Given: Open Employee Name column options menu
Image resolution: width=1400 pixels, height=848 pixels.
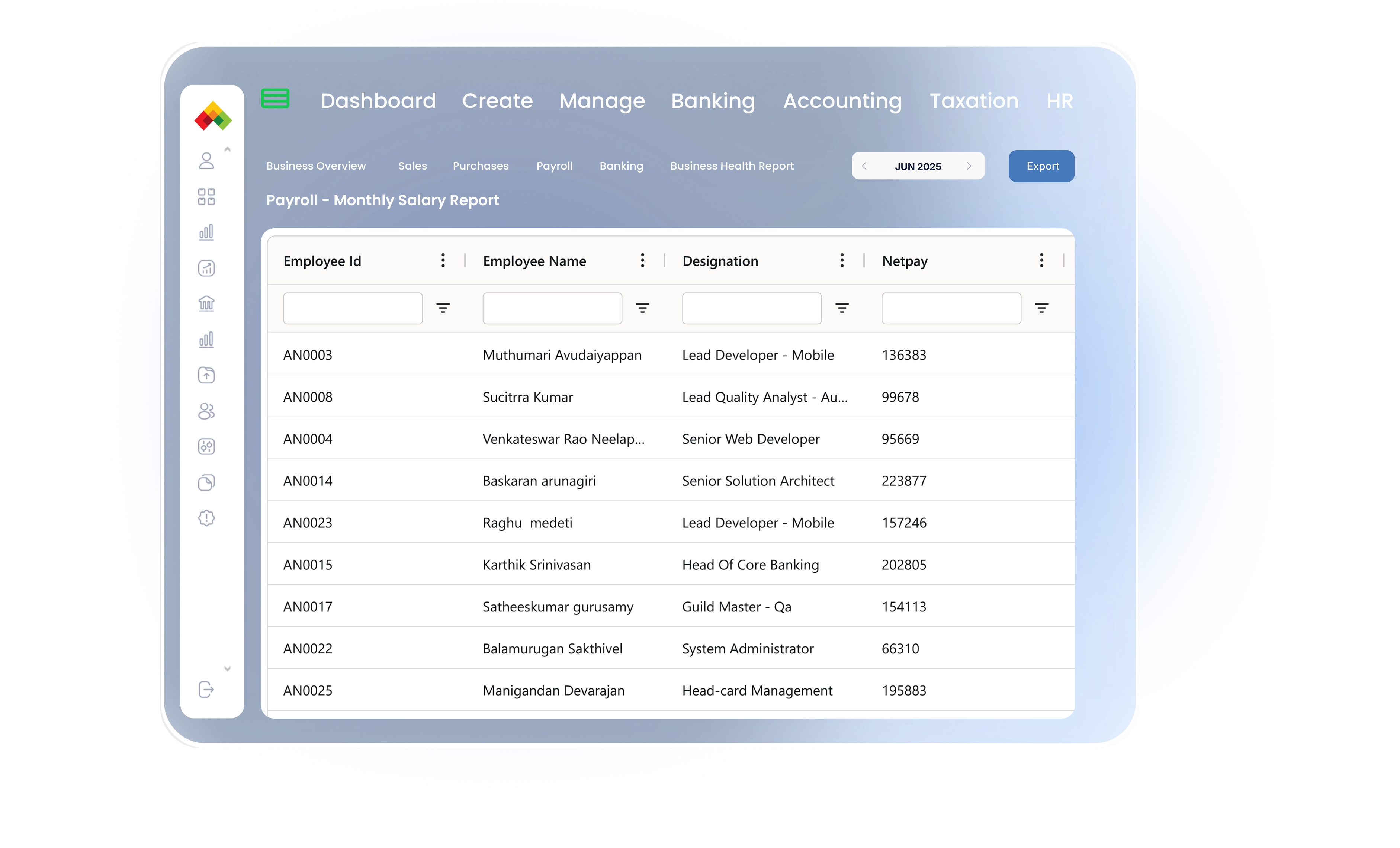Looking at the screenshot, I should 643,261.
